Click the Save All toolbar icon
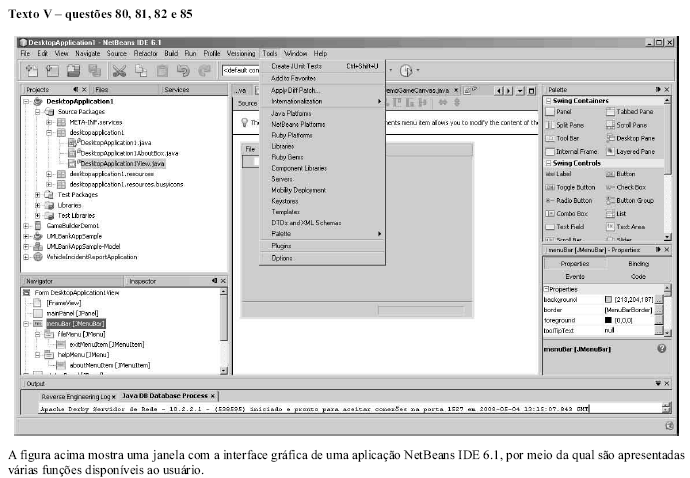This screenshot has height=478, width=690. coord(95,70)
